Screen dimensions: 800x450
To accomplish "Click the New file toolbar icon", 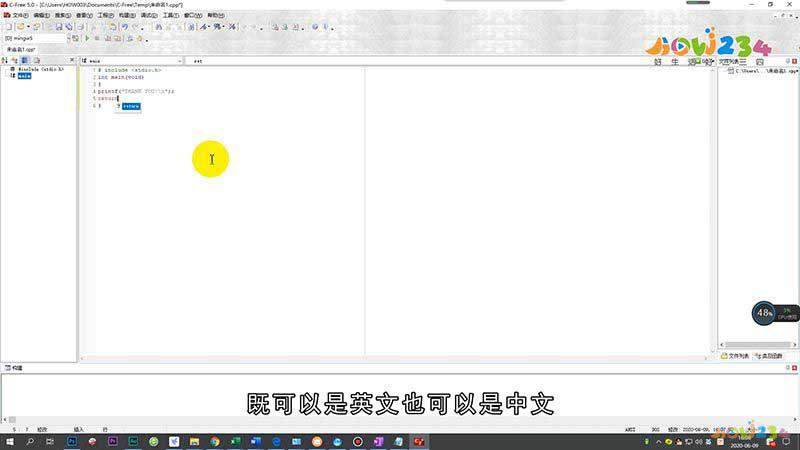I will point(8,27).
